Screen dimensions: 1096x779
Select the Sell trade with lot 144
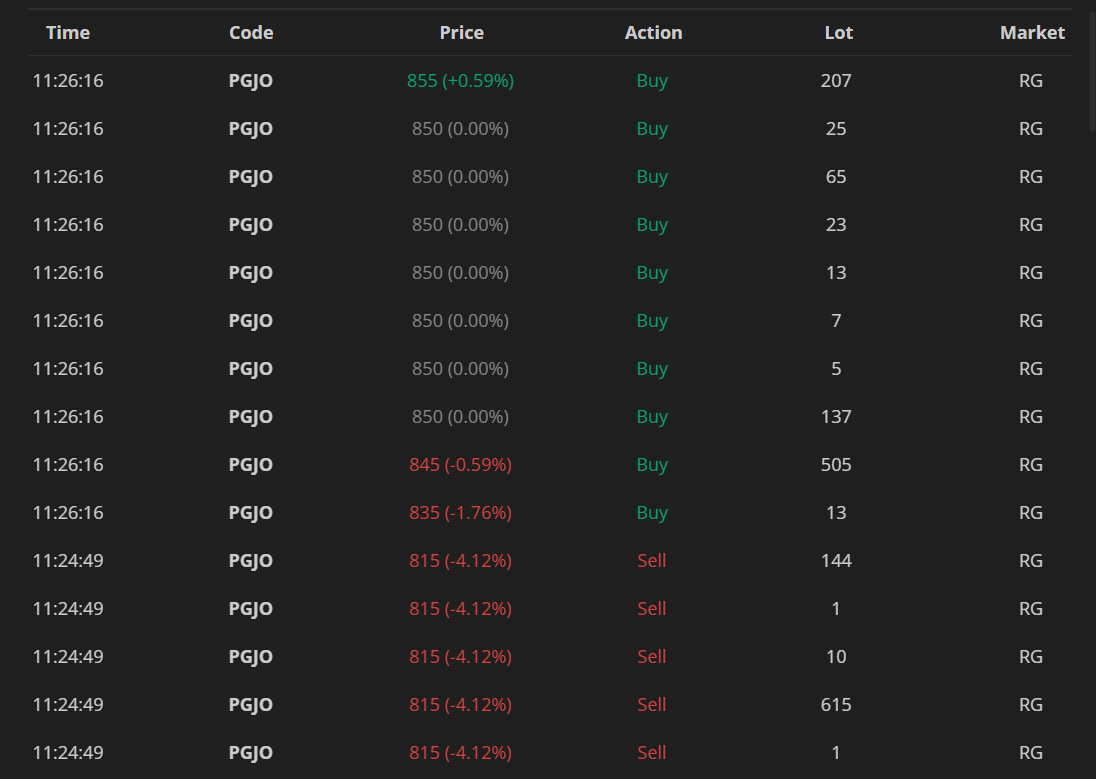pyautogui.click(x=836, y=561)
